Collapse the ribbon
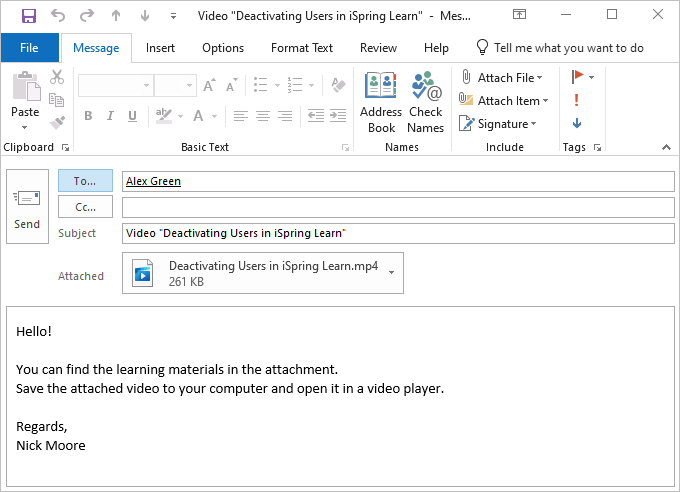 pyautogui.click(x=666, y=148)
